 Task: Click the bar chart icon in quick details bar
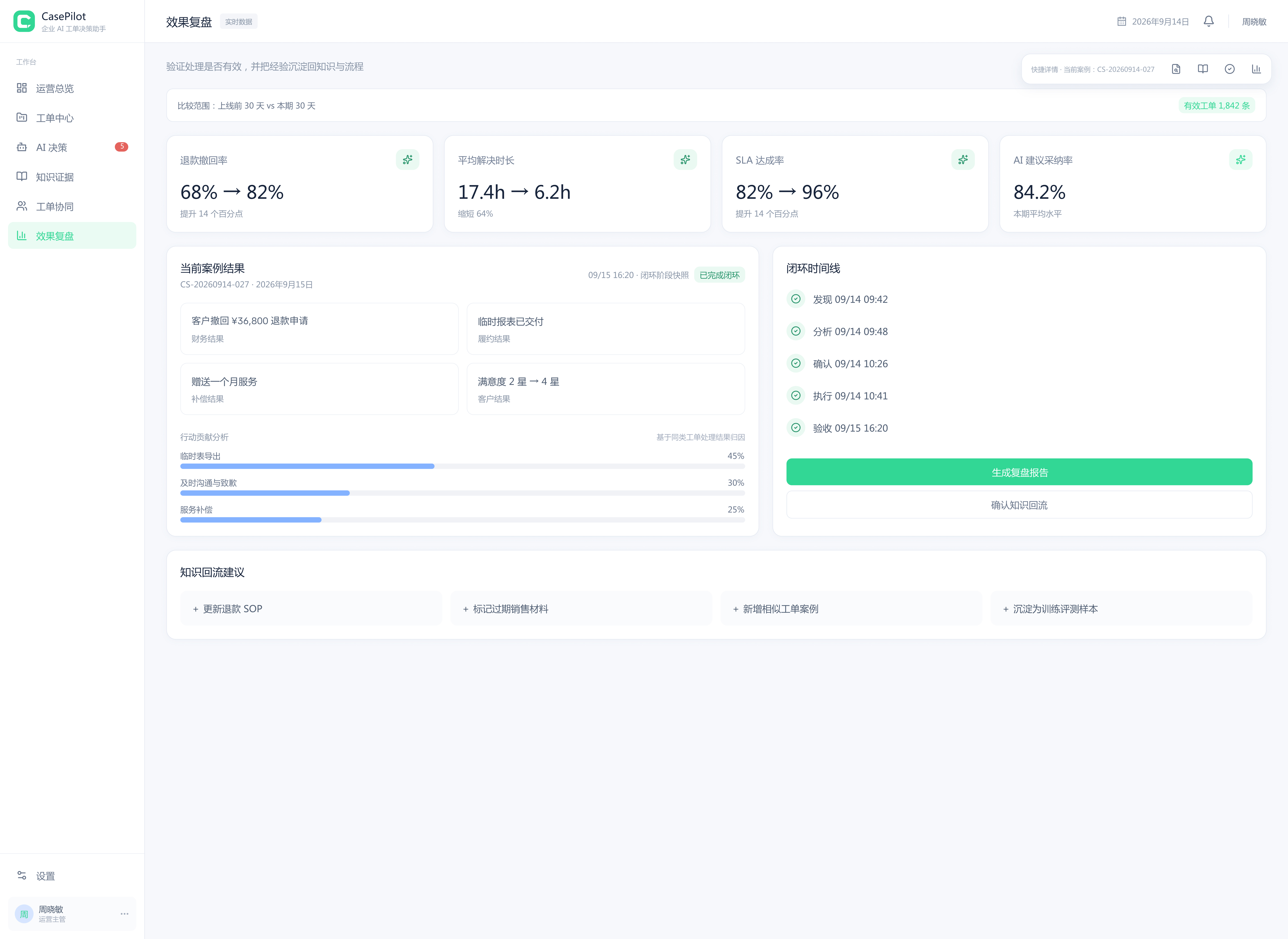point(1256,69)
